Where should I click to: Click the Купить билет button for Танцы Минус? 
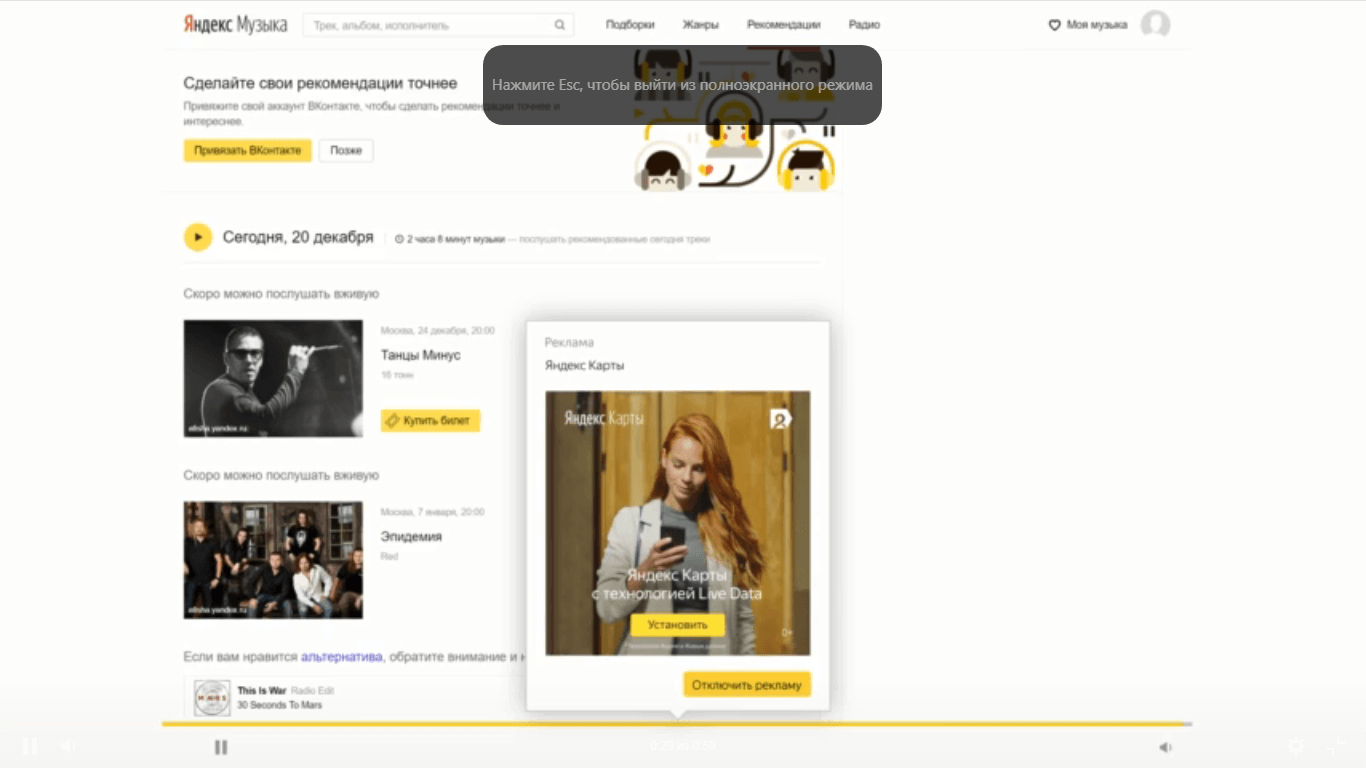click(430, 421)
